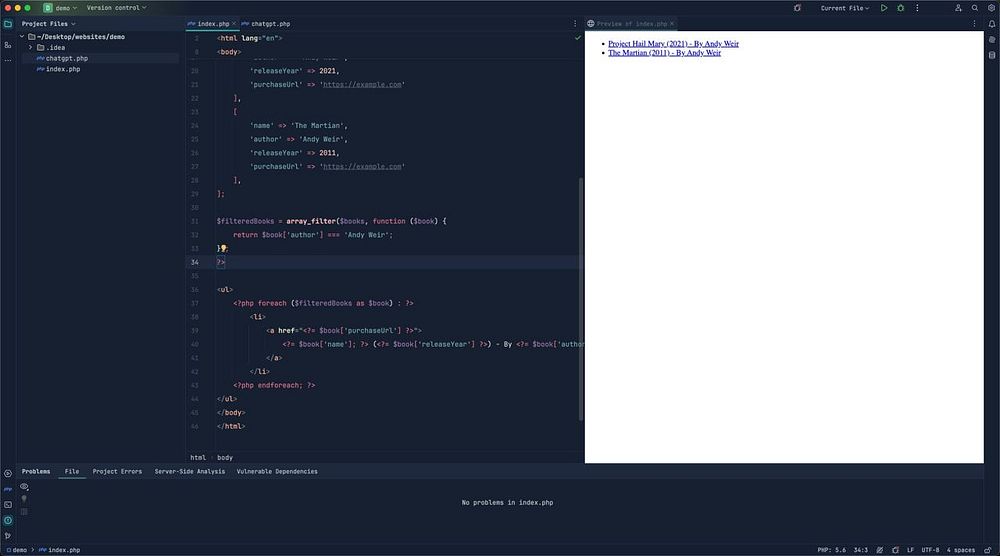Image resolution: width=1000 pixels, height=556 pixels.
Task: Collapse the ~/Desktop/websites/demo root folder
Action: (x=22, y=36)
